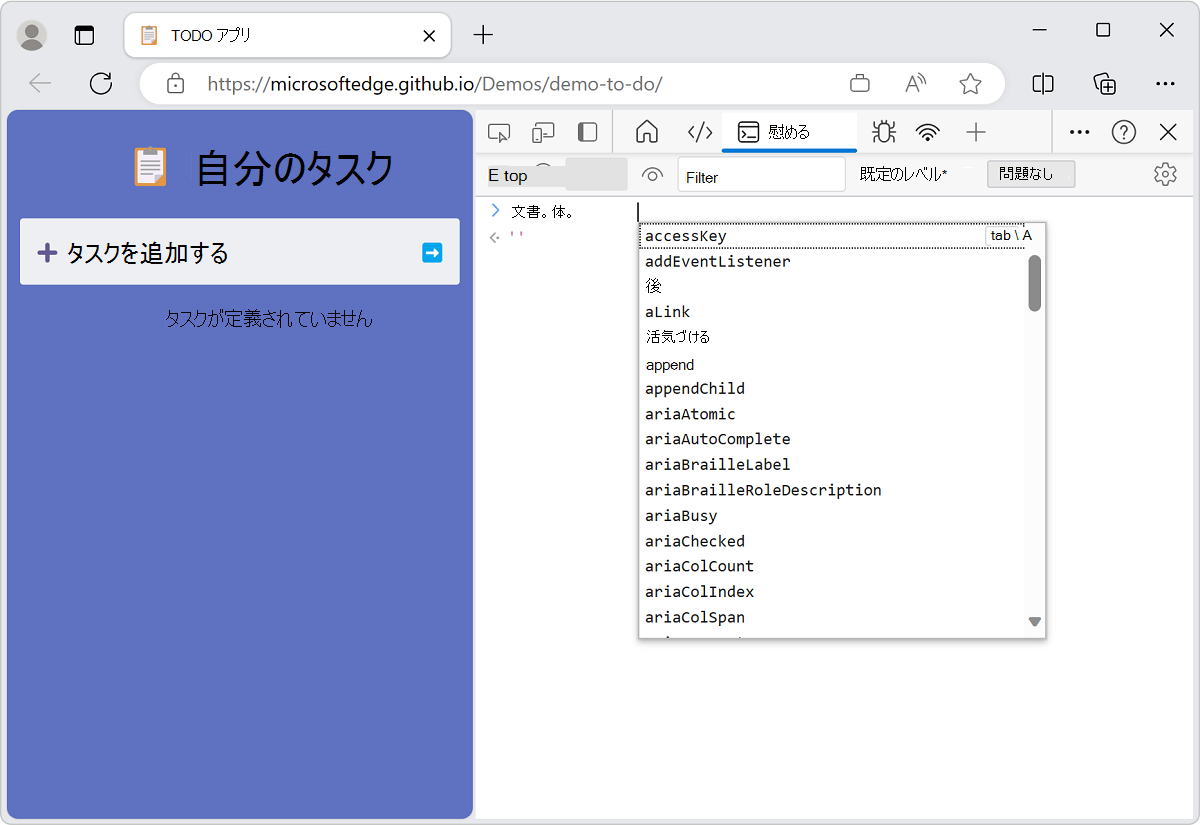1200x825 pixels.
Task: Toggle device emulation mode
Action: point(543,131)
